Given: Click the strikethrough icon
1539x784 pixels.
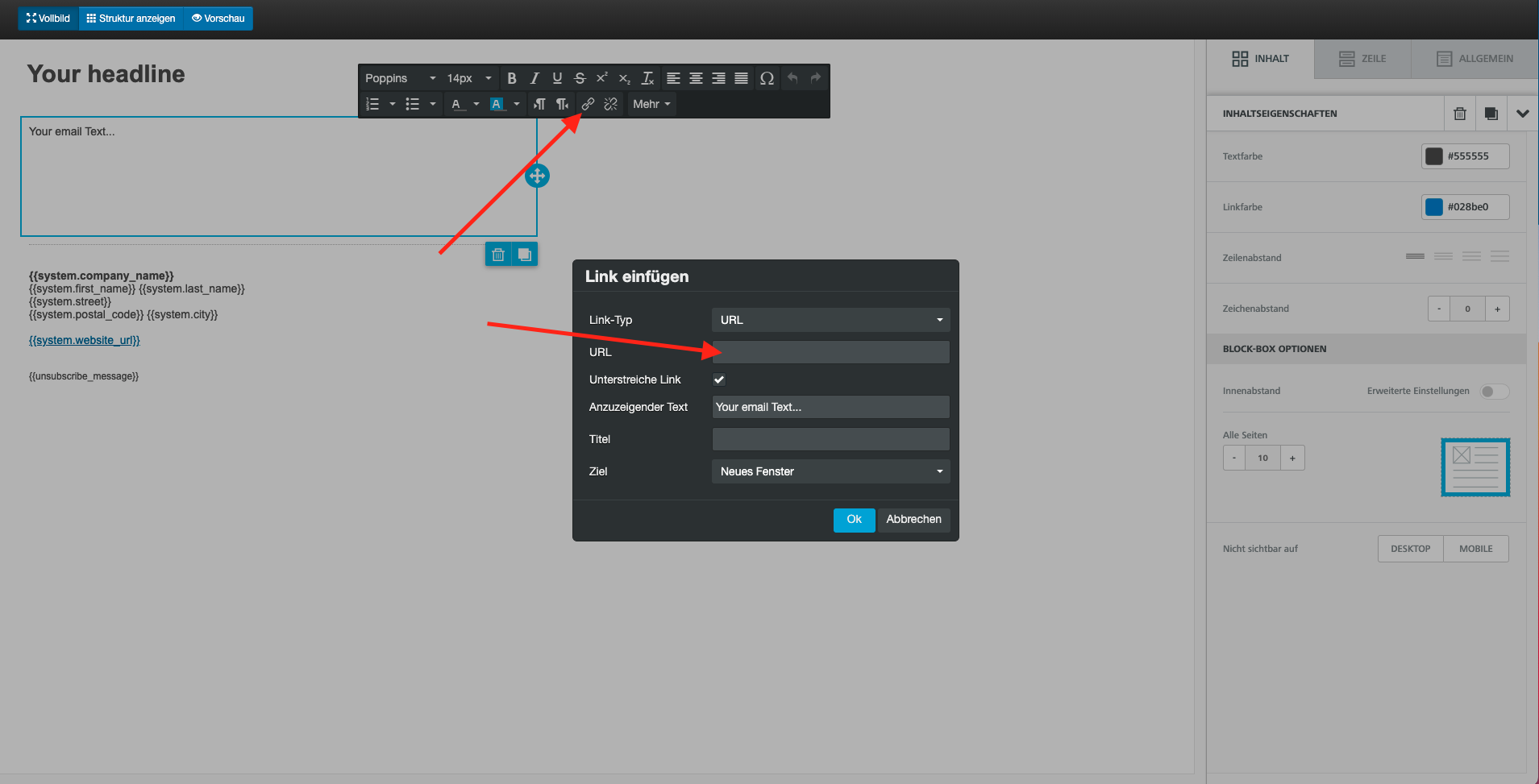Looking at the screenshot, I should point(579,78).
